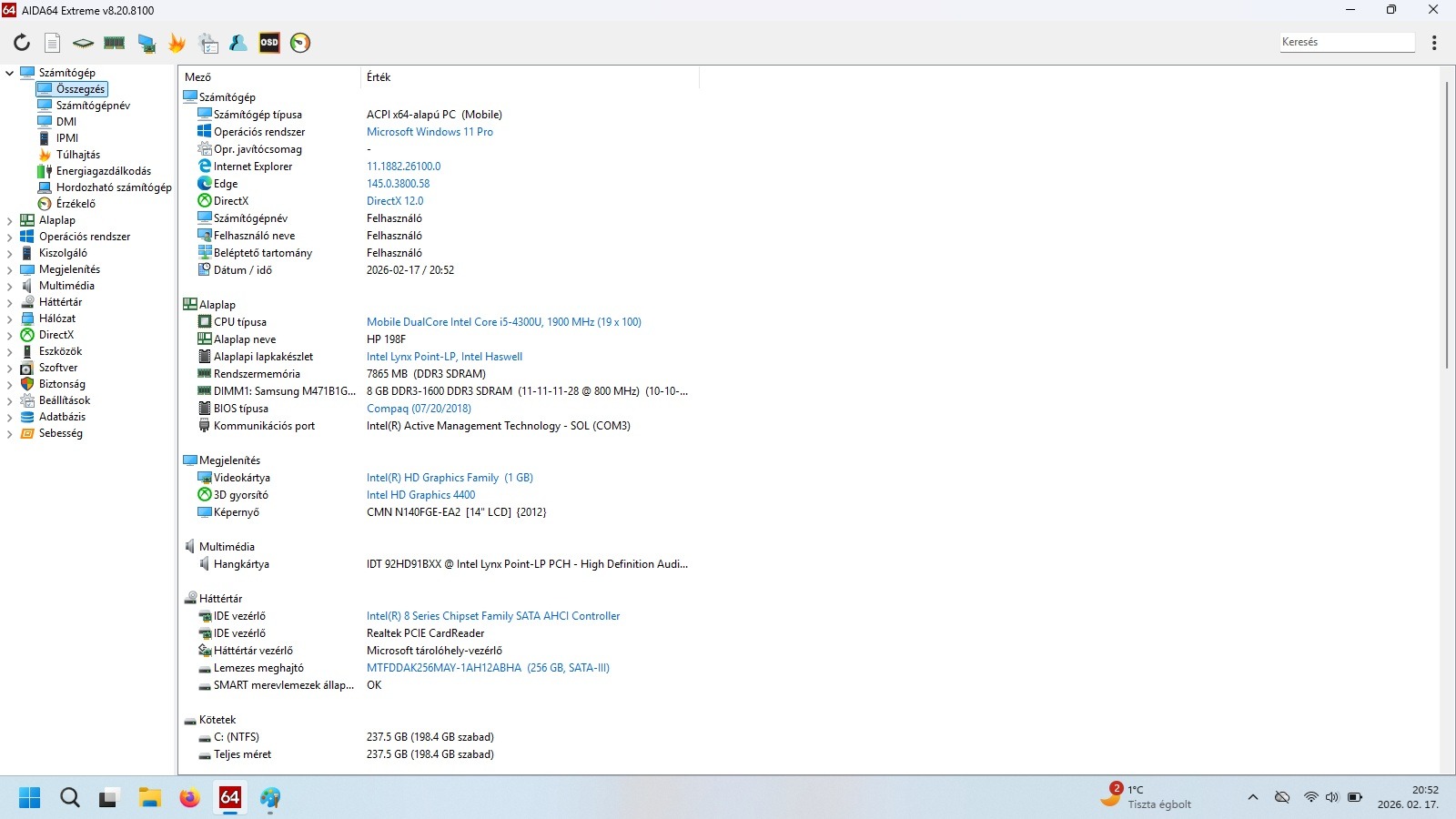Open the CPU chip tool in toolbar
Image resolution: width=1456 pixels, height=819 pixels.
83,43
